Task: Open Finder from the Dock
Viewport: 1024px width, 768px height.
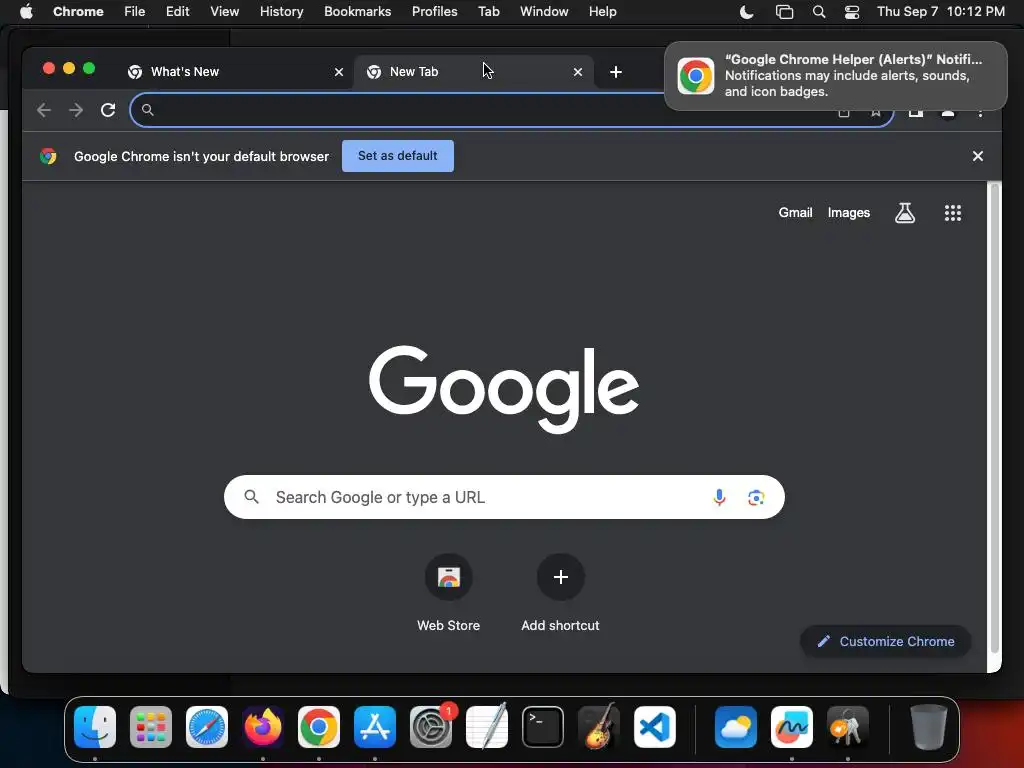Action: pos(95,727)
